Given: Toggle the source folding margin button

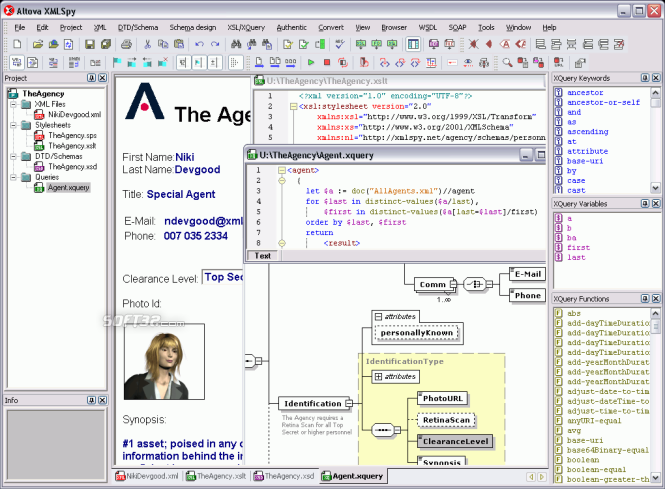Looking at the screenshot, I should point(214,63).
